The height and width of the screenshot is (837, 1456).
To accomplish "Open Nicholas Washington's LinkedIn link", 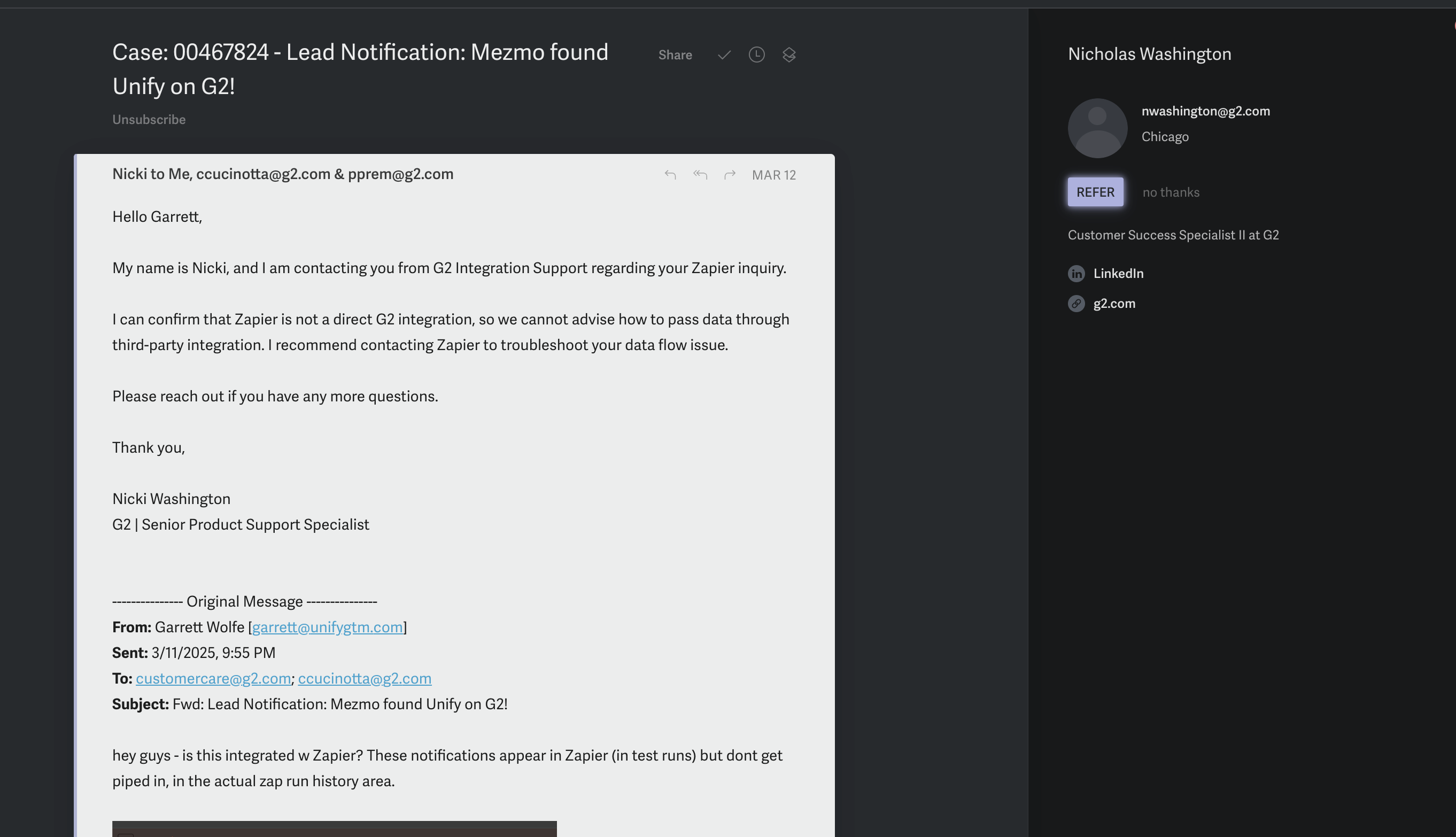I will [x=1118, y=274].
